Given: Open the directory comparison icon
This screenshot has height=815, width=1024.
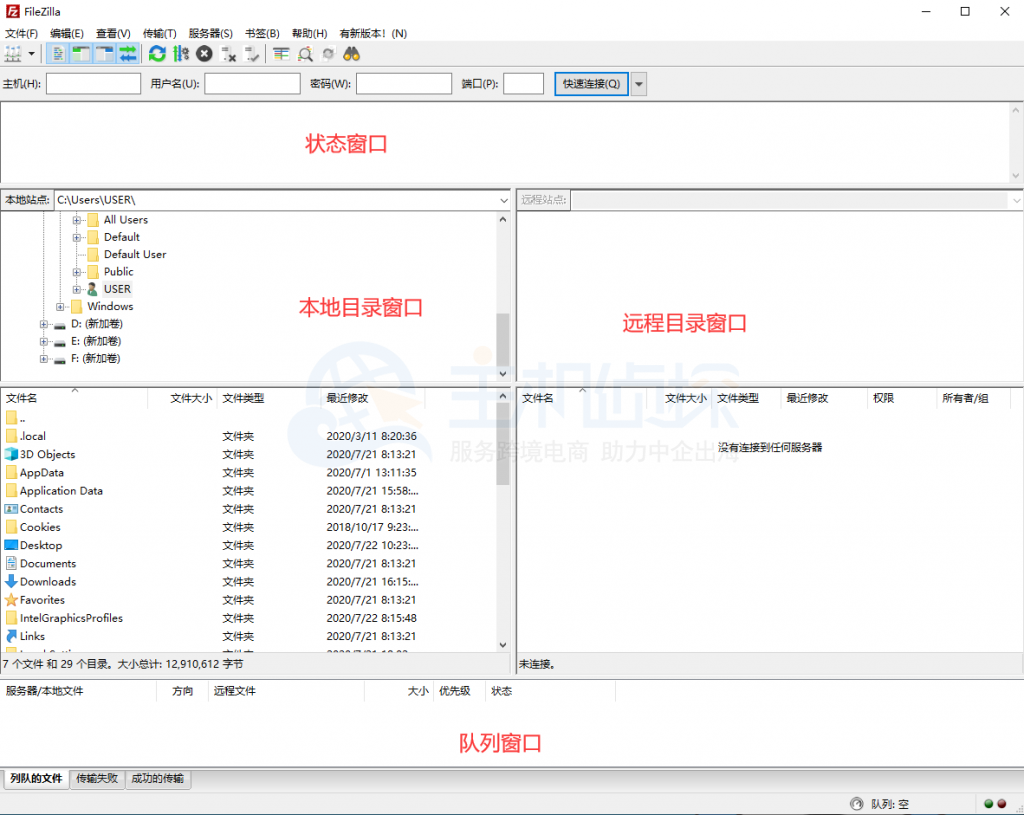Looking at the screenshot, I should coord(281,53).
